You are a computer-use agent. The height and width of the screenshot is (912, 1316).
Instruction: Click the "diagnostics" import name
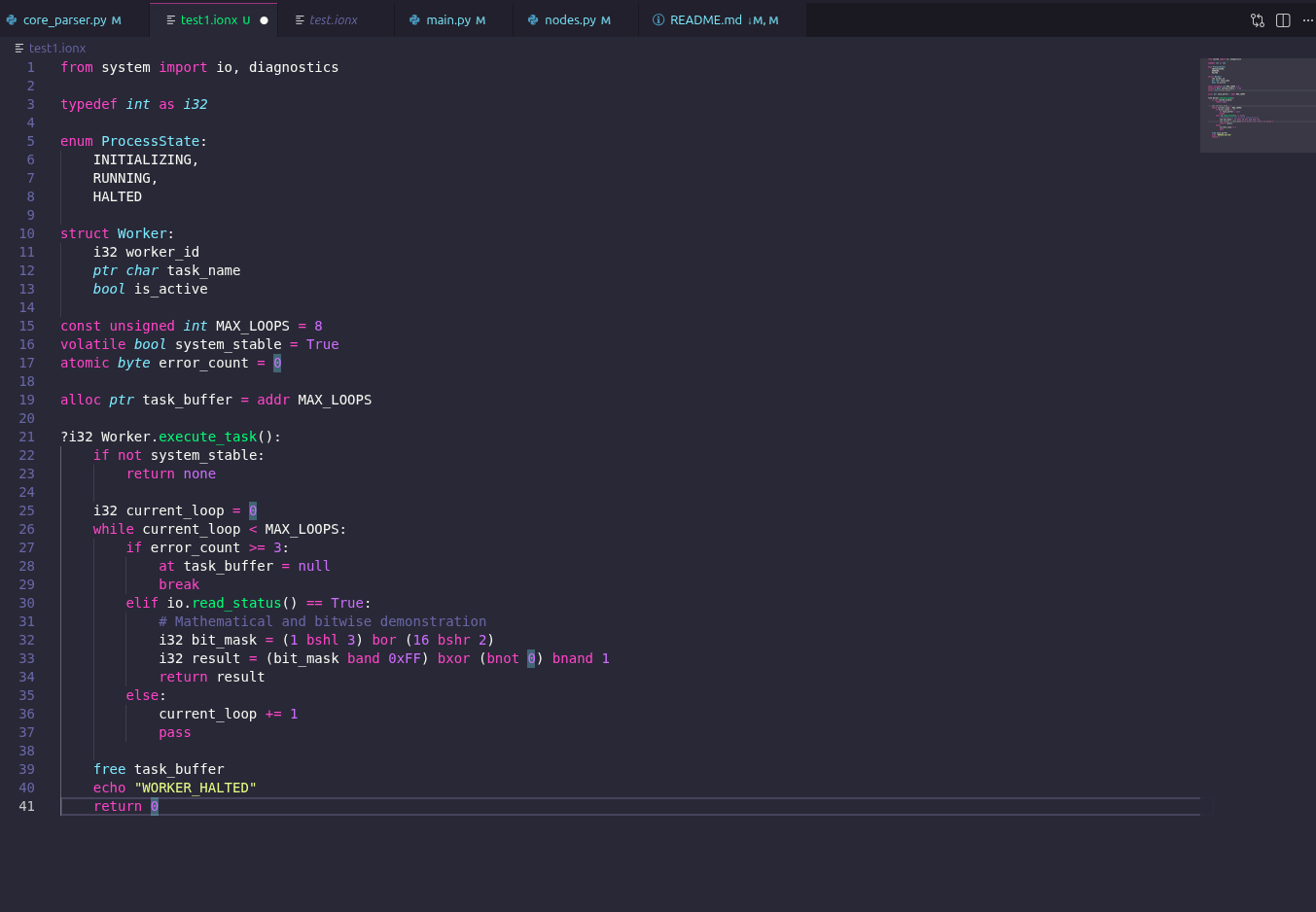(294, 67)
